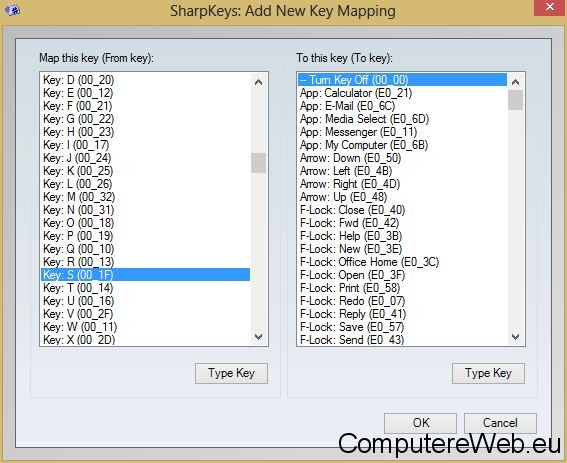Image resolution: width=567 pixels, height=463 pixels.
Task: Select F-Lock: Print (E0_58)
Action: (x=402, y=288)
